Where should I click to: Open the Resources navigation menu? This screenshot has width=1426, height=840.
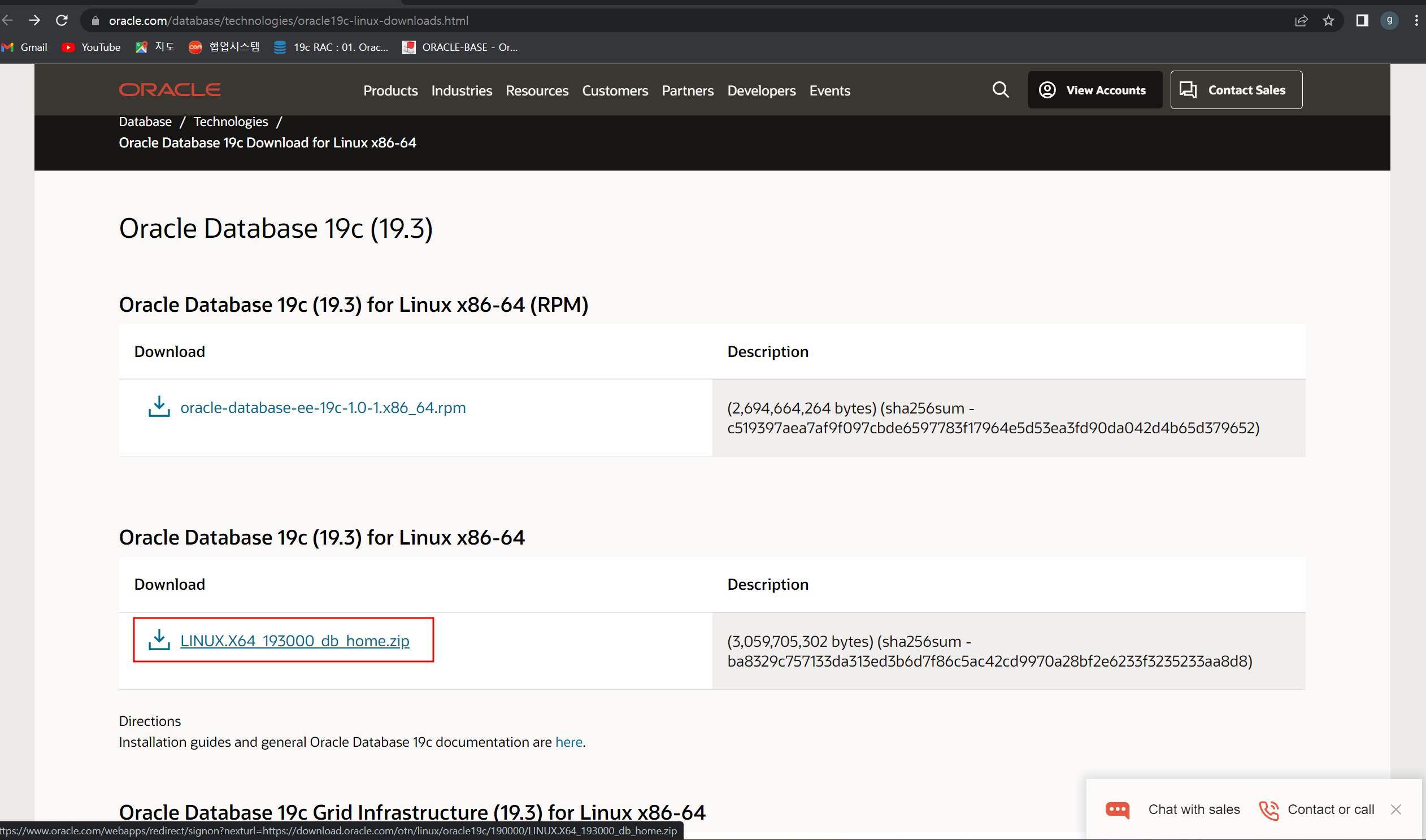tap(537, 90)
